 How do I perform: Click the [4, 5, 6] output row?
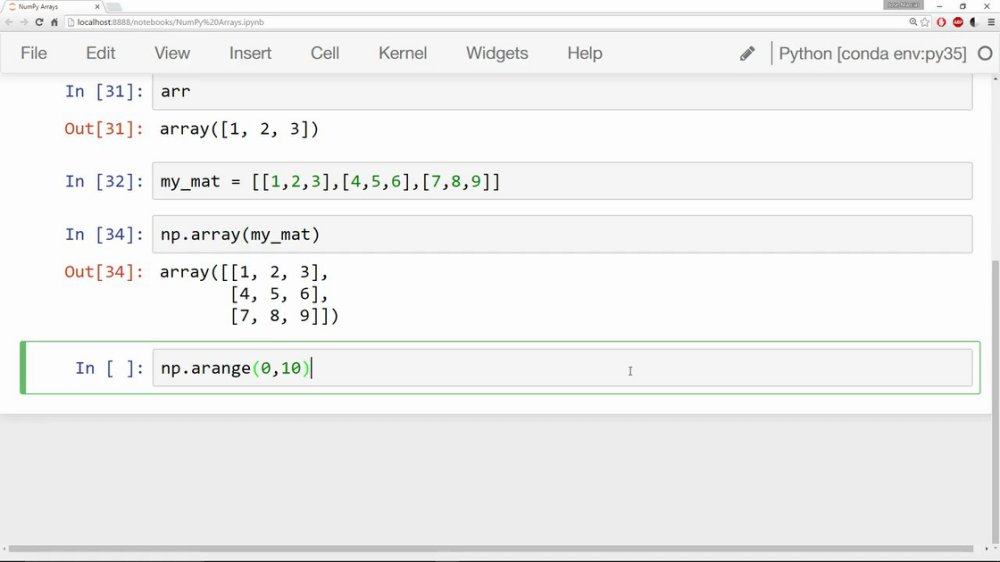click(x=279, y=294)
